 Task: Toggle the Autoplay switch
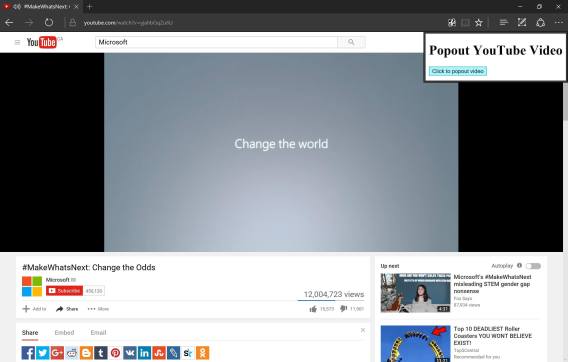pyautogui.click(x=533, y=266)
